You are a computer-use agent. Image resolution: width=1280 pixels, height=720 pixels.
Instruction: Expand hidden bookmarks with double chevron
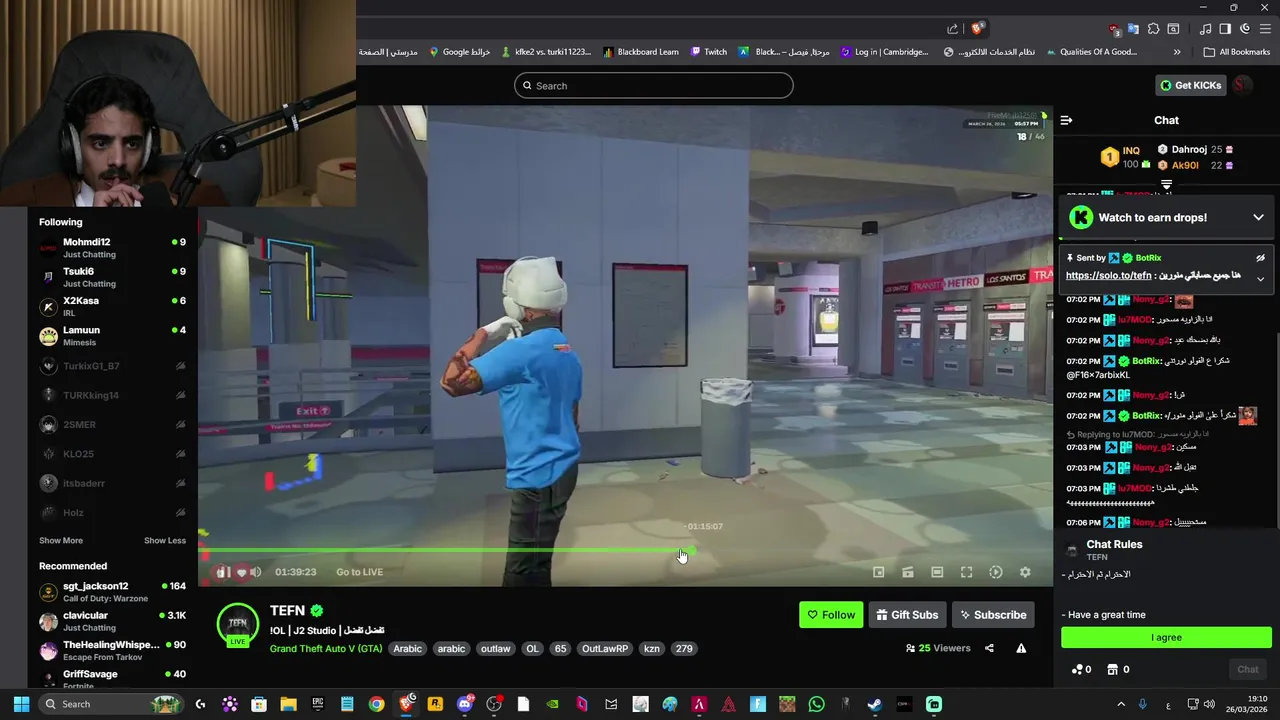click(x=1177, y=52)
